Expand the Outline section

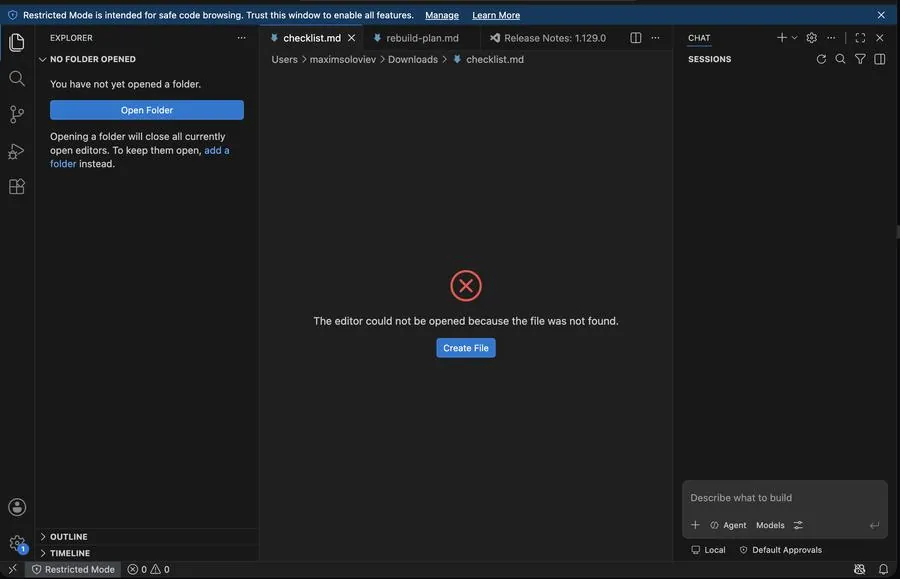146,537
